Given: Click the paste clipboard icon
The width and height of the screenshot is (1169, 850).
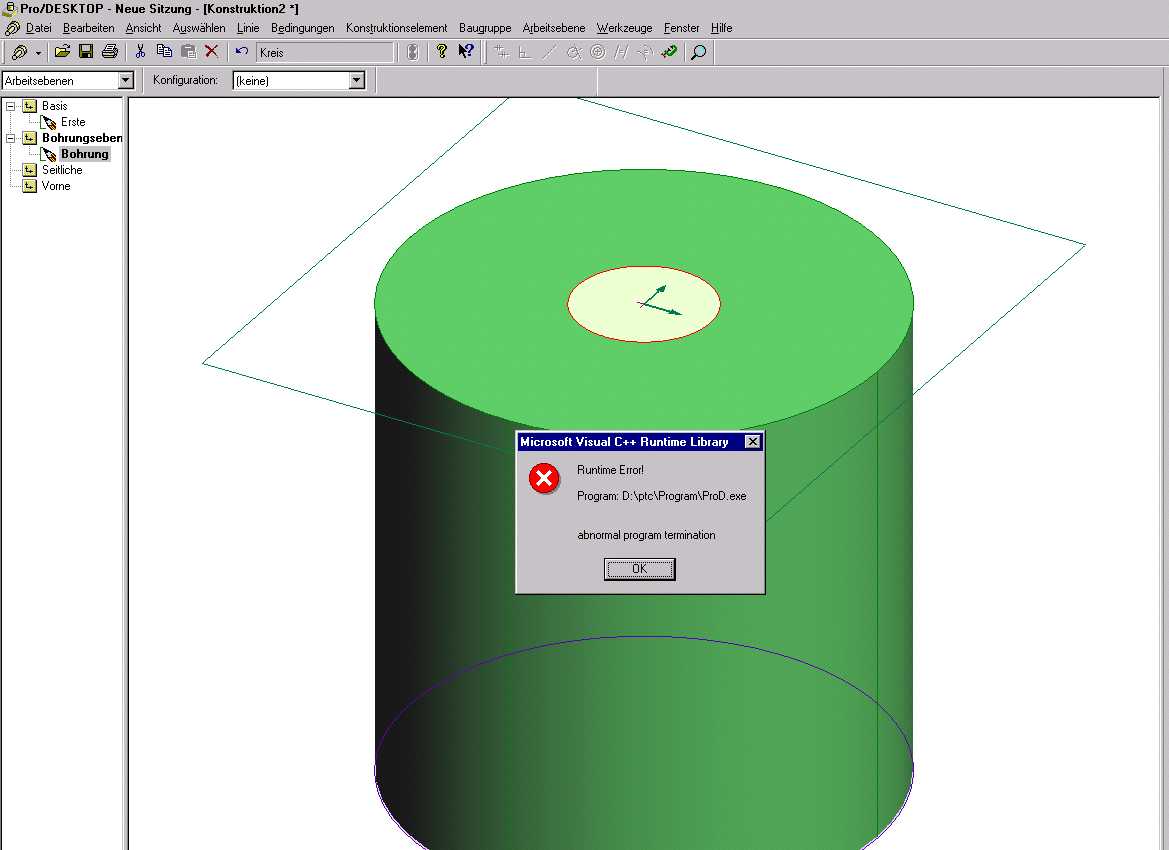Looking at the screenshot, I should (x=189, y=51).
